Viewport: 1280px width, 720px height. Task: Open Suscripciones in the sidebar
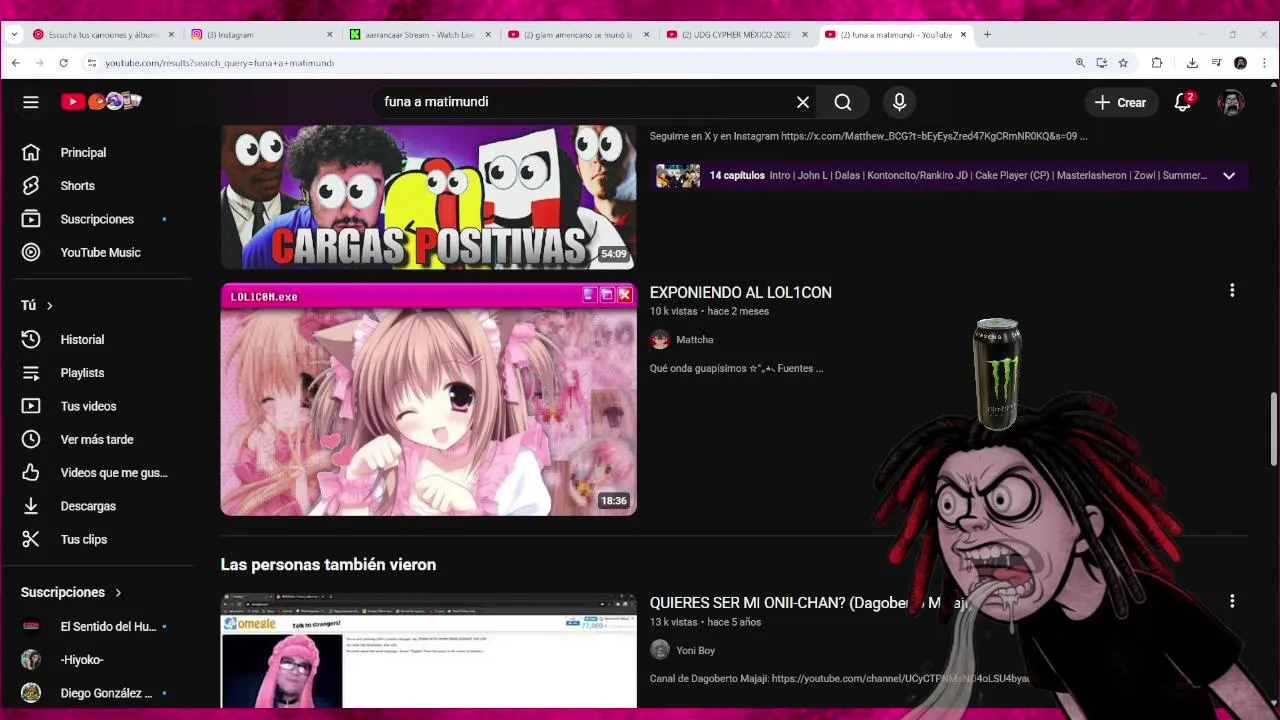pyautogui.click(x=97, y=219)
